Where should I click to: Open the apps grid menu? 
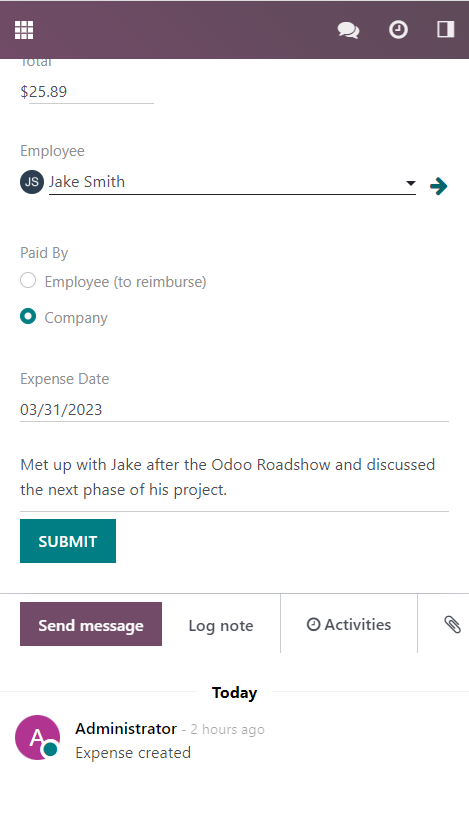(24, 30)
